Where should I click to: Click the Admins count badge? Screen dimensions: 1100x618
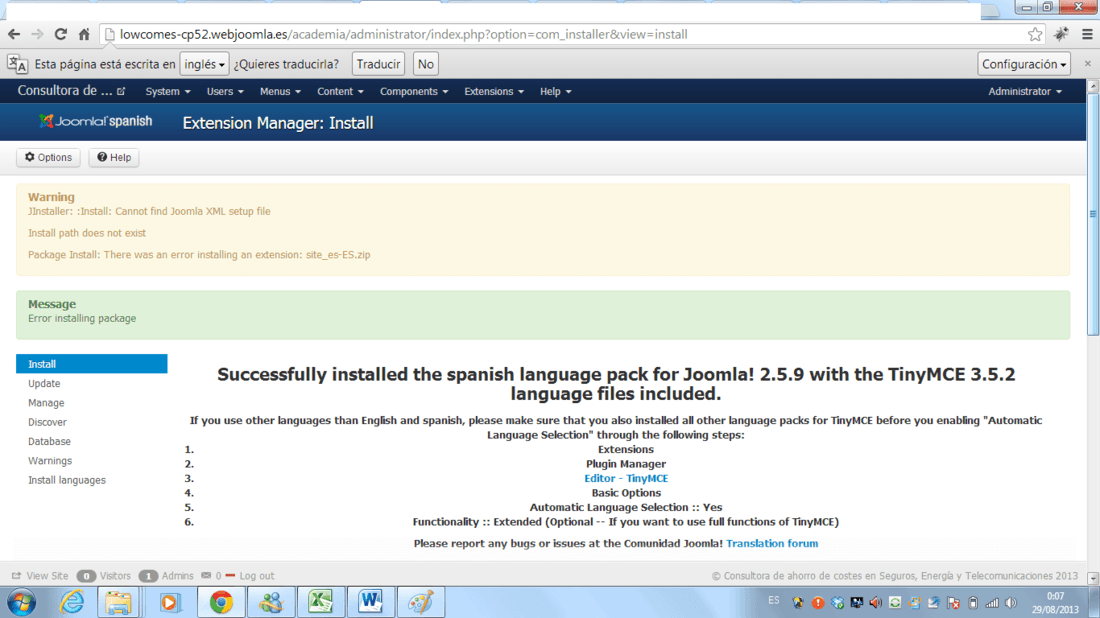(148, 576)
